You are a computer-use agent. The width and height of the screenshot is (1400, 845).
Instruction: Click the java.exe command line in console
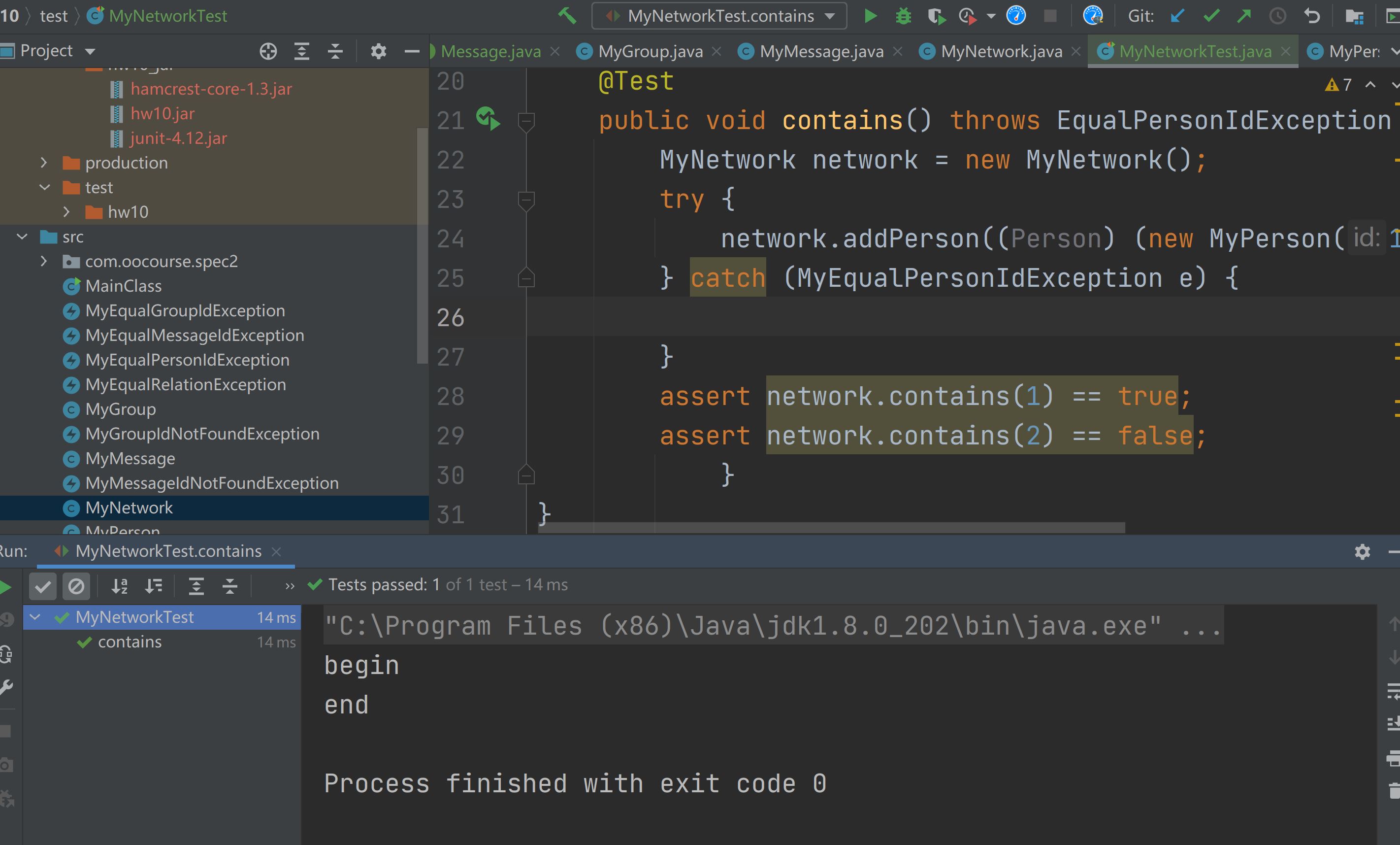(773, 626)
